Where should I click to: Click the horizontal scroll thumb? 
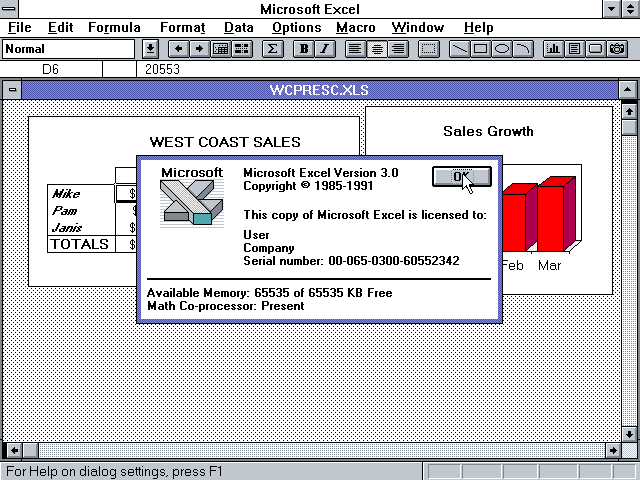coord(30,451)
